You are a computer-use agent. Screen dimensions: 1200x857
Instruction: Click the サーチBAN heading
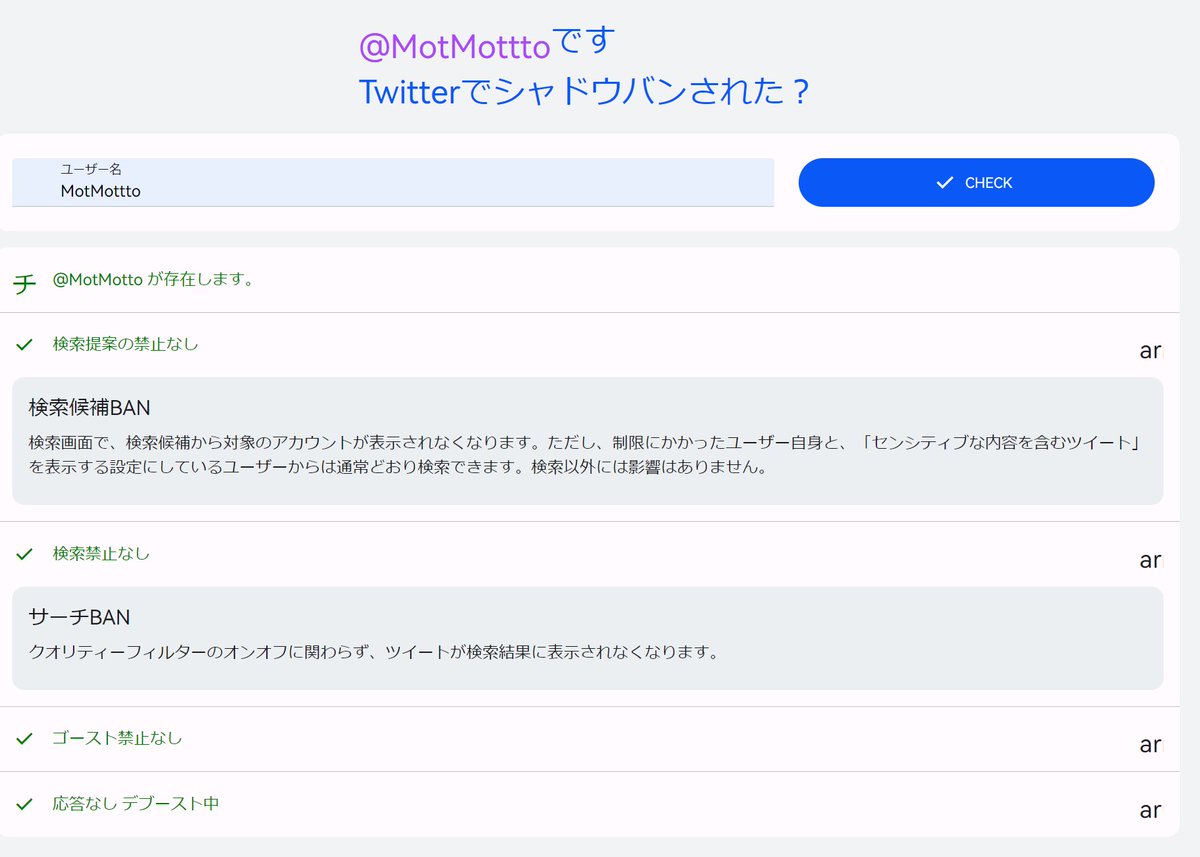pyautogui.click(x=80, y=616)
